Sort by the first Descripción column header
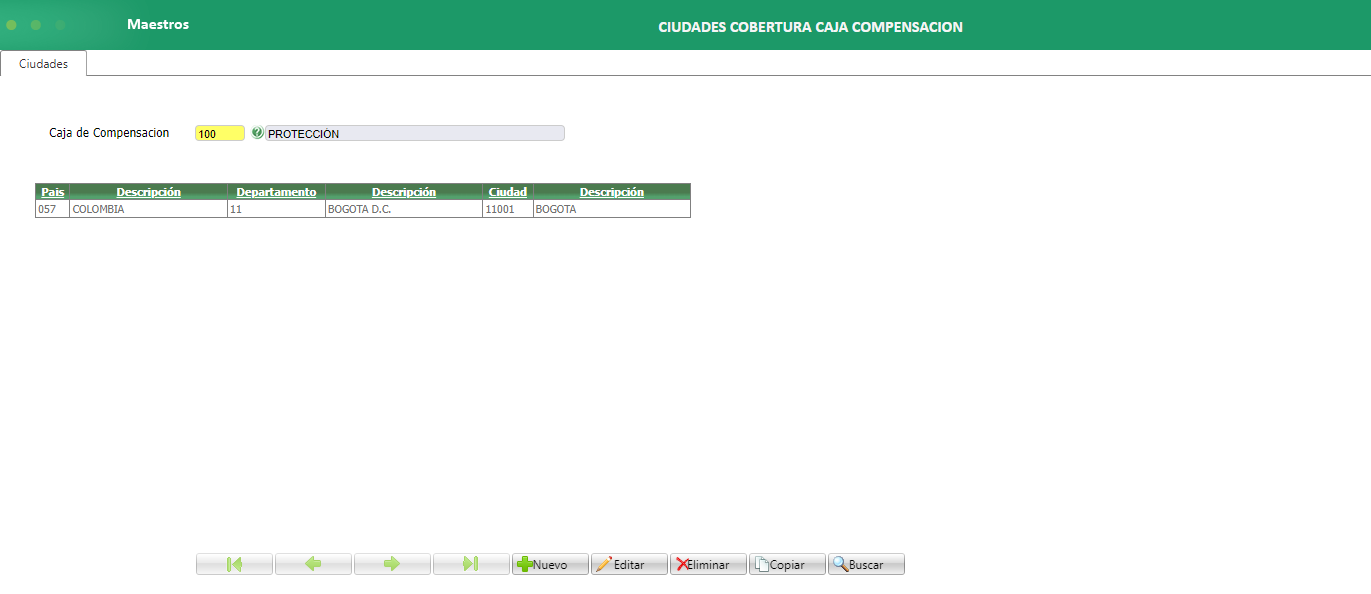 [x=147, y=191]
